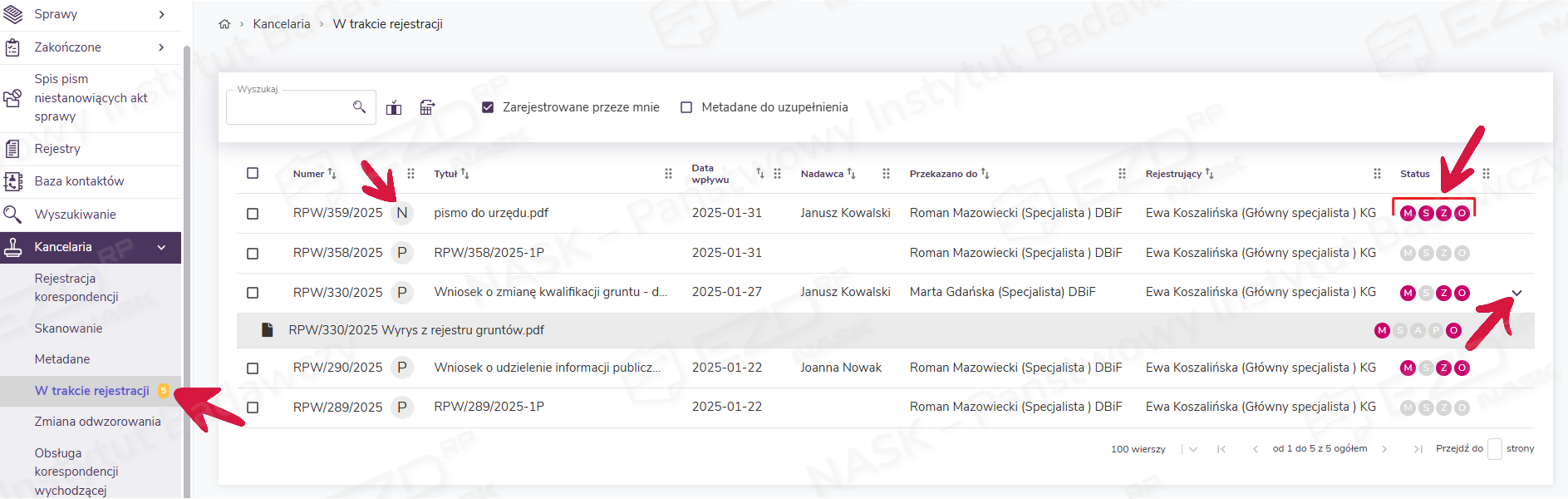Click the search magnifier icon
This screenshot has height=499, width=1568.
[359, 107]
